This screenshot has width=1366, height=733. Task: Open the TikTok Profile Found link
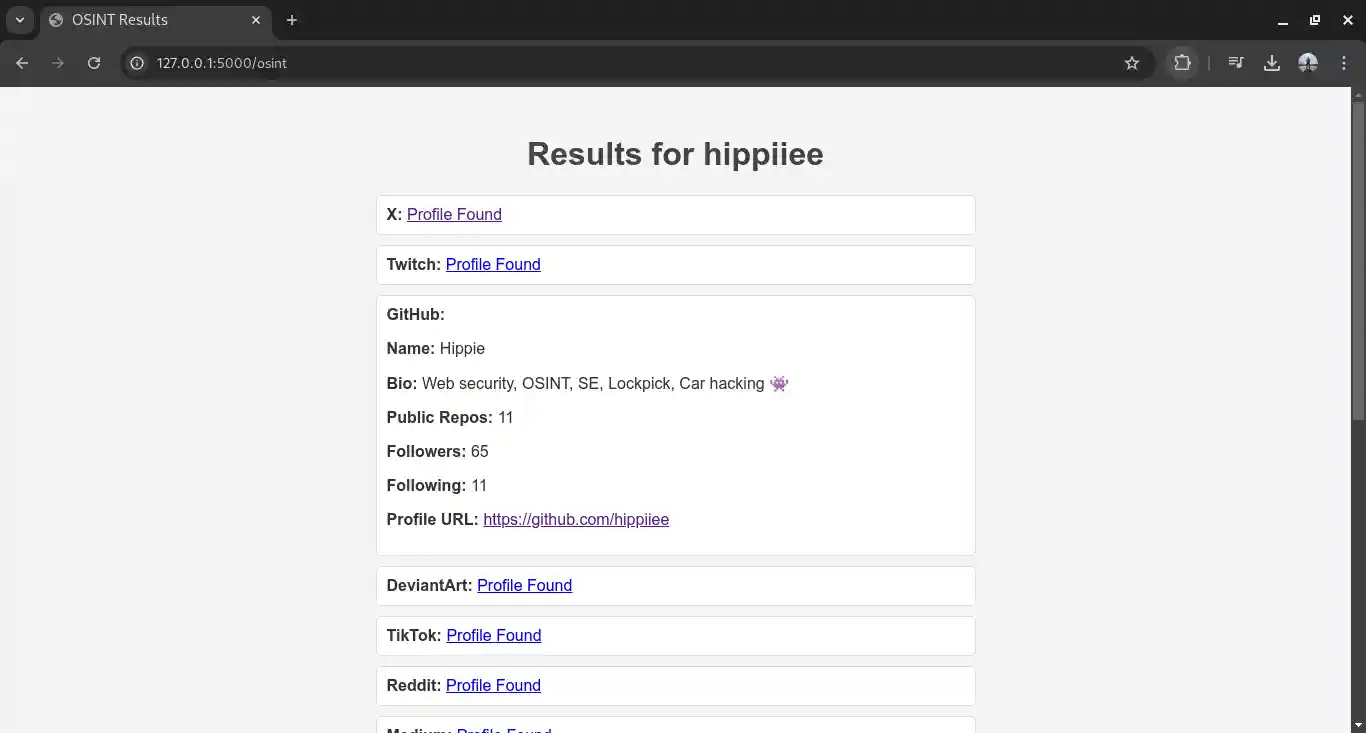point(494,635)
